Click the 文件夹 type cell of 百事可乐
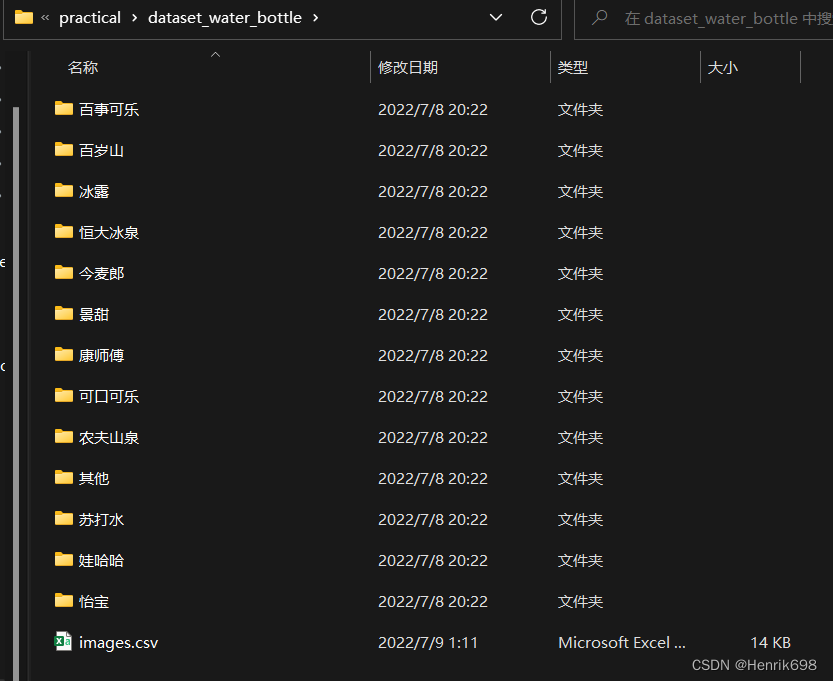Viewport: 833px width, 681px height. (x=580, y=109)
